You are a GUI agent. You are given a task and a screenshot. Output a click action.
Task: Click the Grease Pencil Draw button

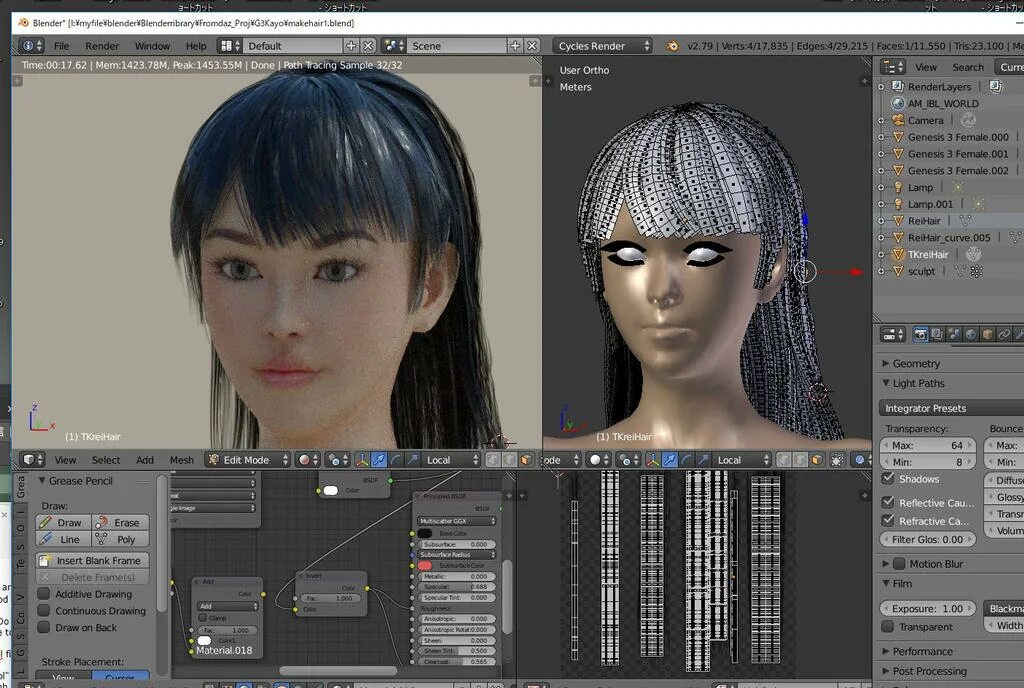coord(63,522)
